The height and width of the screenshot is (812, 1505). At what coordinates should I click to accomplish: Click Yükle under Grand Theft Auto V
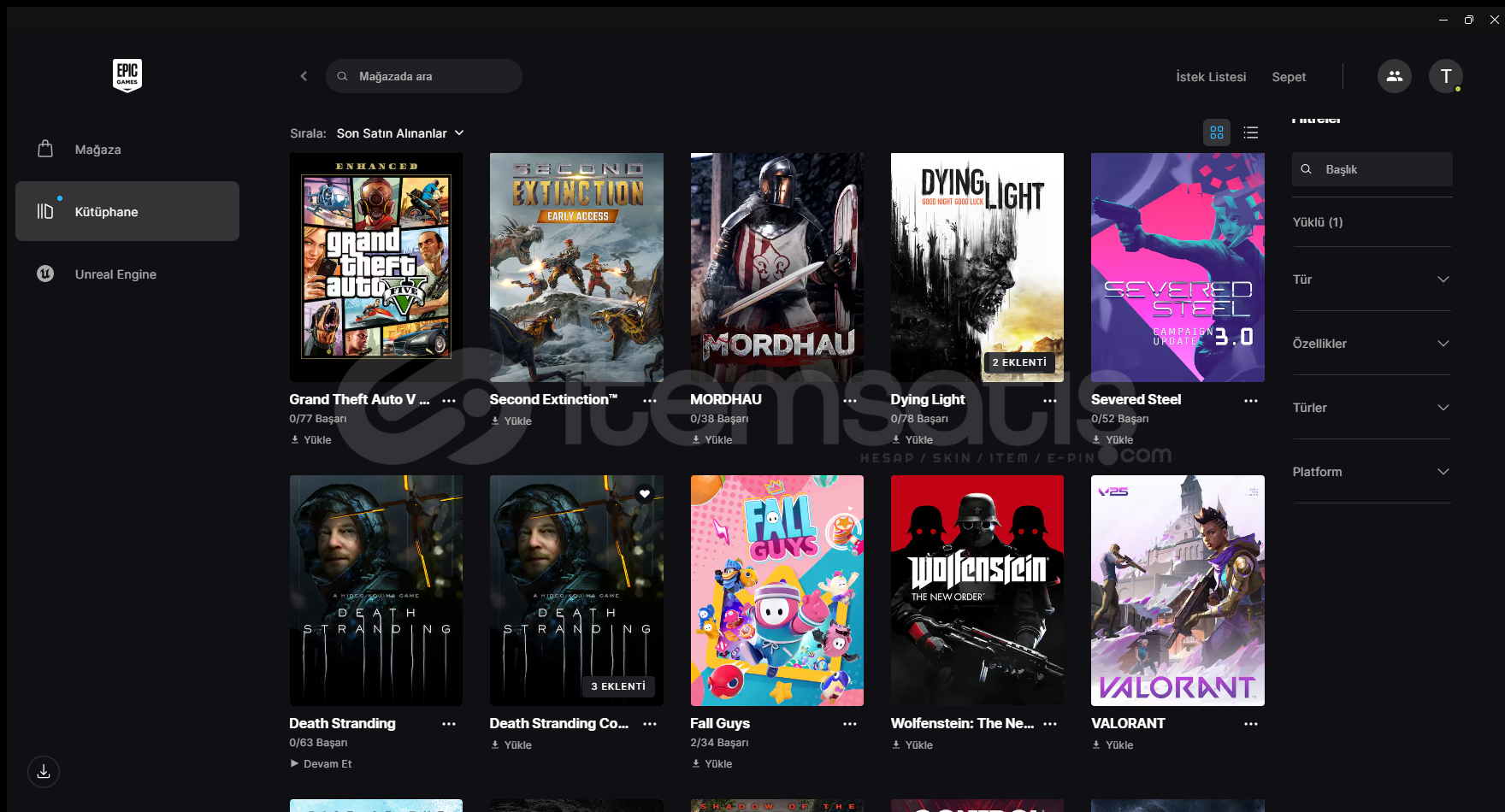310,440
